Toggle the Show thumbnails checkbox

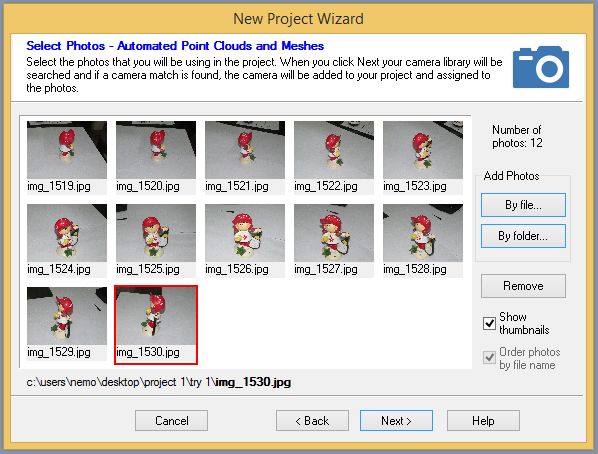pyautogui.click(x=489, y=323)
